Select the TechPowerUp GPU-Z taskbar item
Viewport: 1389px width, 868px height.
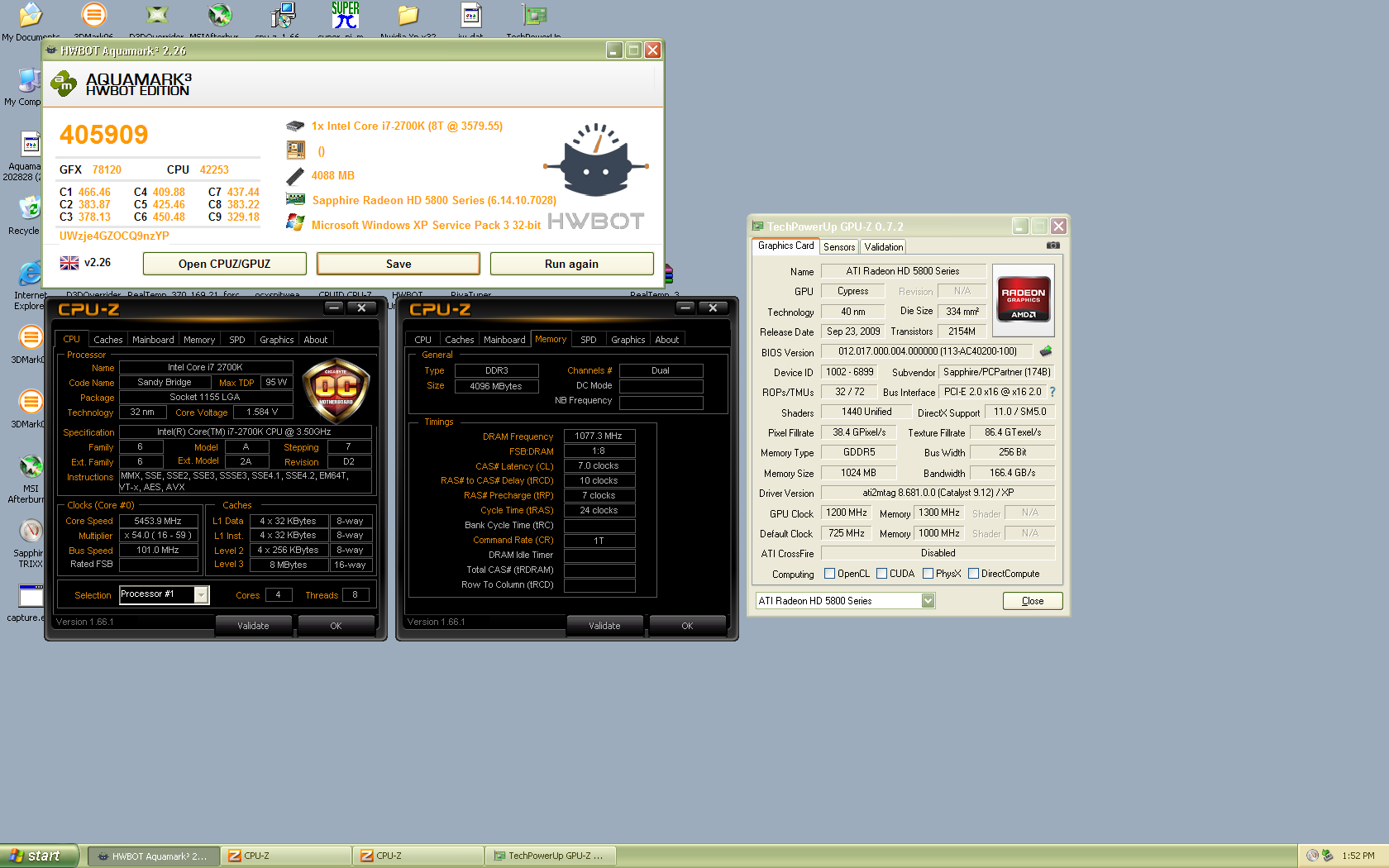[551, 856]
